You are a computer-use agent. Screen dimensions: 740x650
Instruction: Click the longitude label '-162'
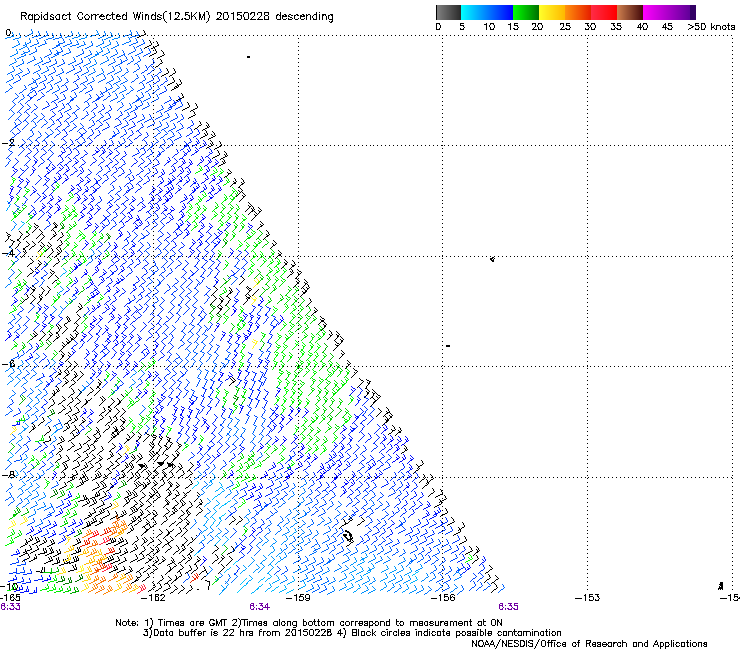tap(154, 598)
